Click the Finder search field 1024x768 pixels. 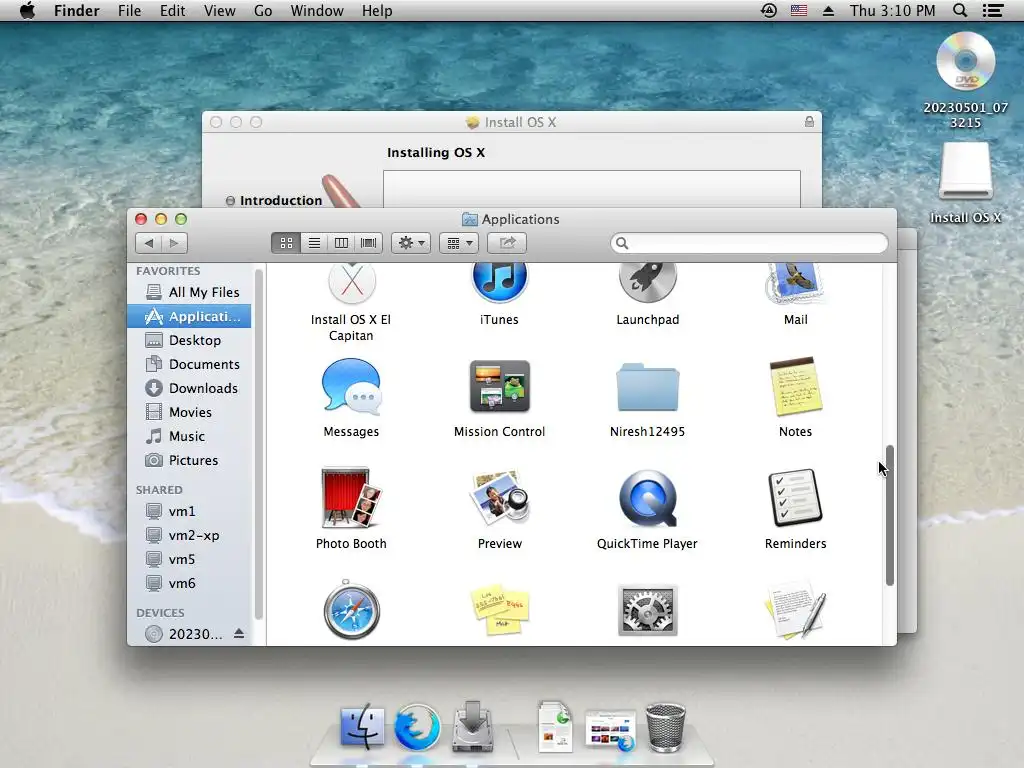(x=749, y=243)
